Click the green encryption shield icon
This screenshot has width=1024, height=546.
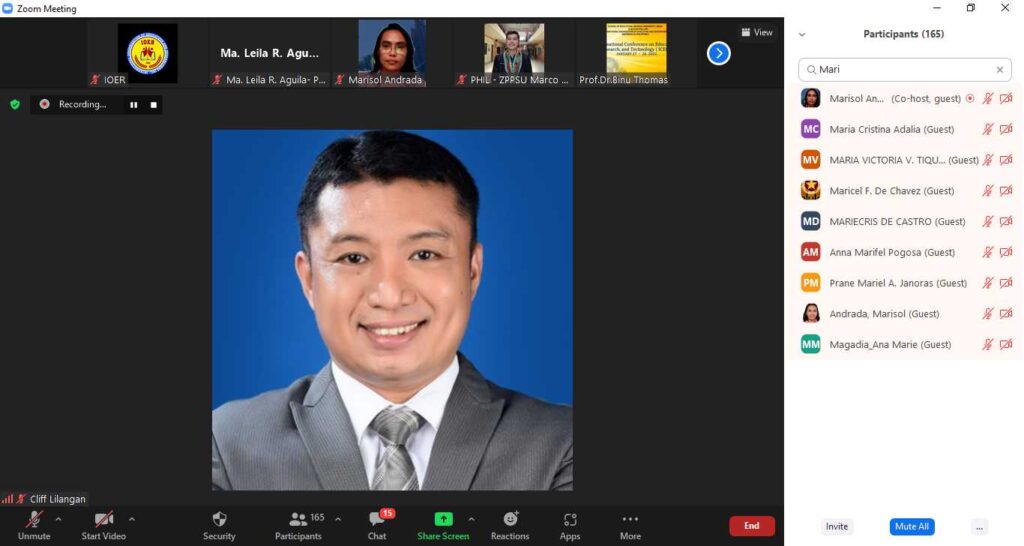(x=15, y=104)
